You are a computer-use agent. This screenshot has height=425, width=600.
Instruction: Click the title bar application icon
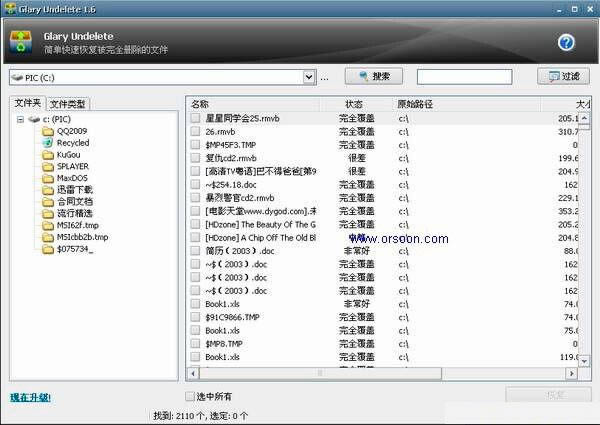[10, 8]
